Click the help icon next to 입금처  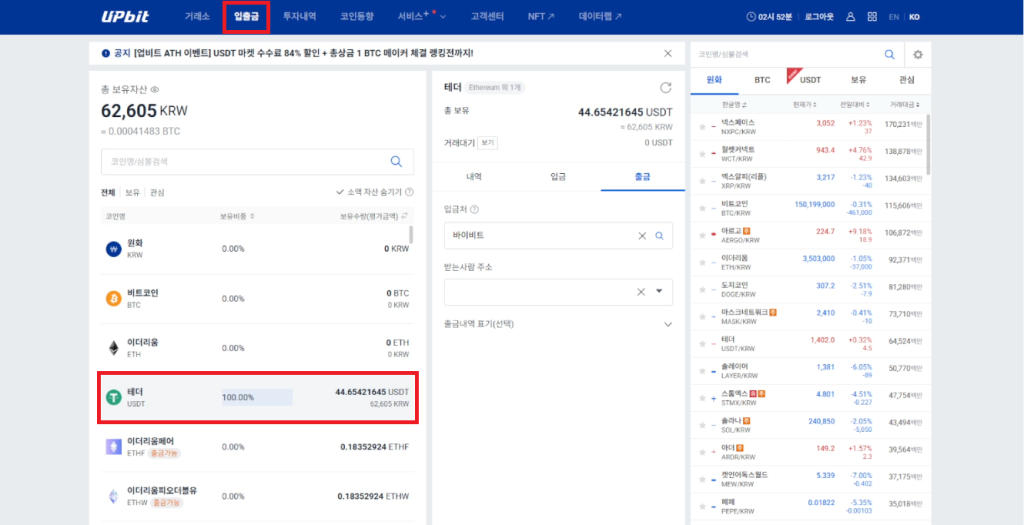(474, 210)
